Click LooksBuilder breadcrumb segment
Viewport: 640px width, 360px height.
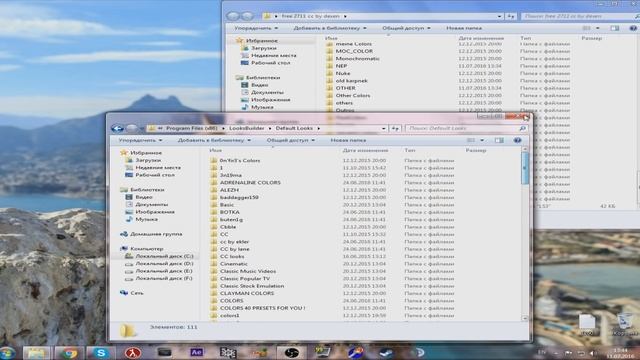(247, 128)
